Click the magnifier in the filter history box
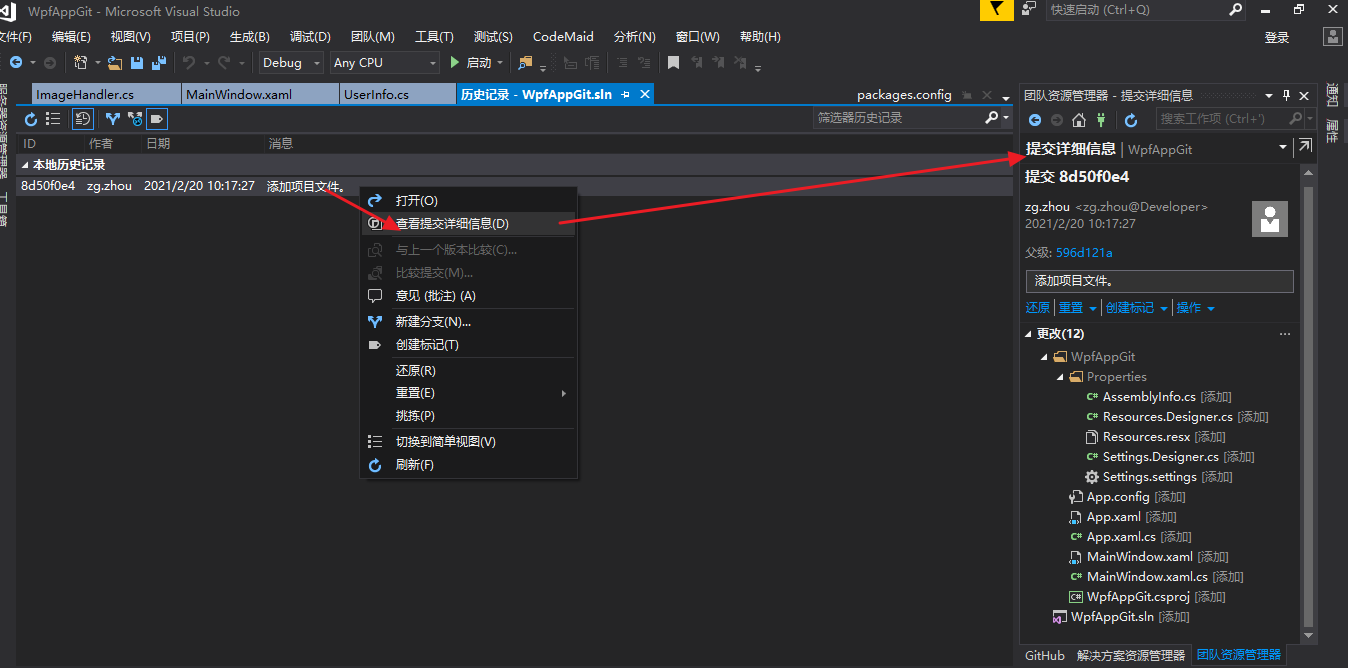This screenshot has height=668, width=1348. [x=991, y=118]
